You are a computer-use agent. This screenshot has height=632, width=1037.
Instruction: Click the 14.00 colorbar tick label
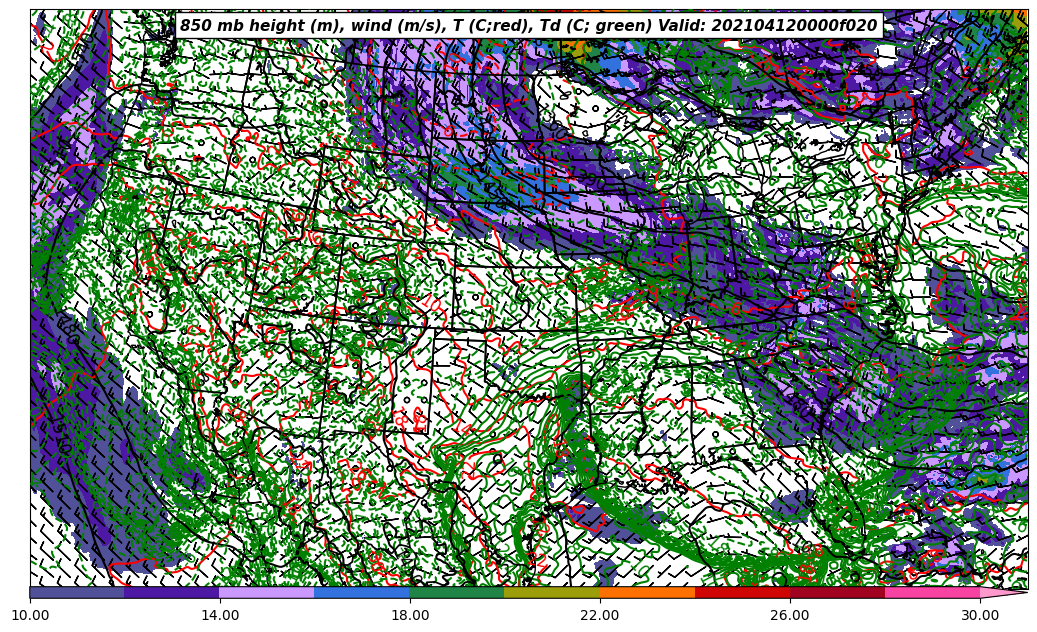coord(220,616)
